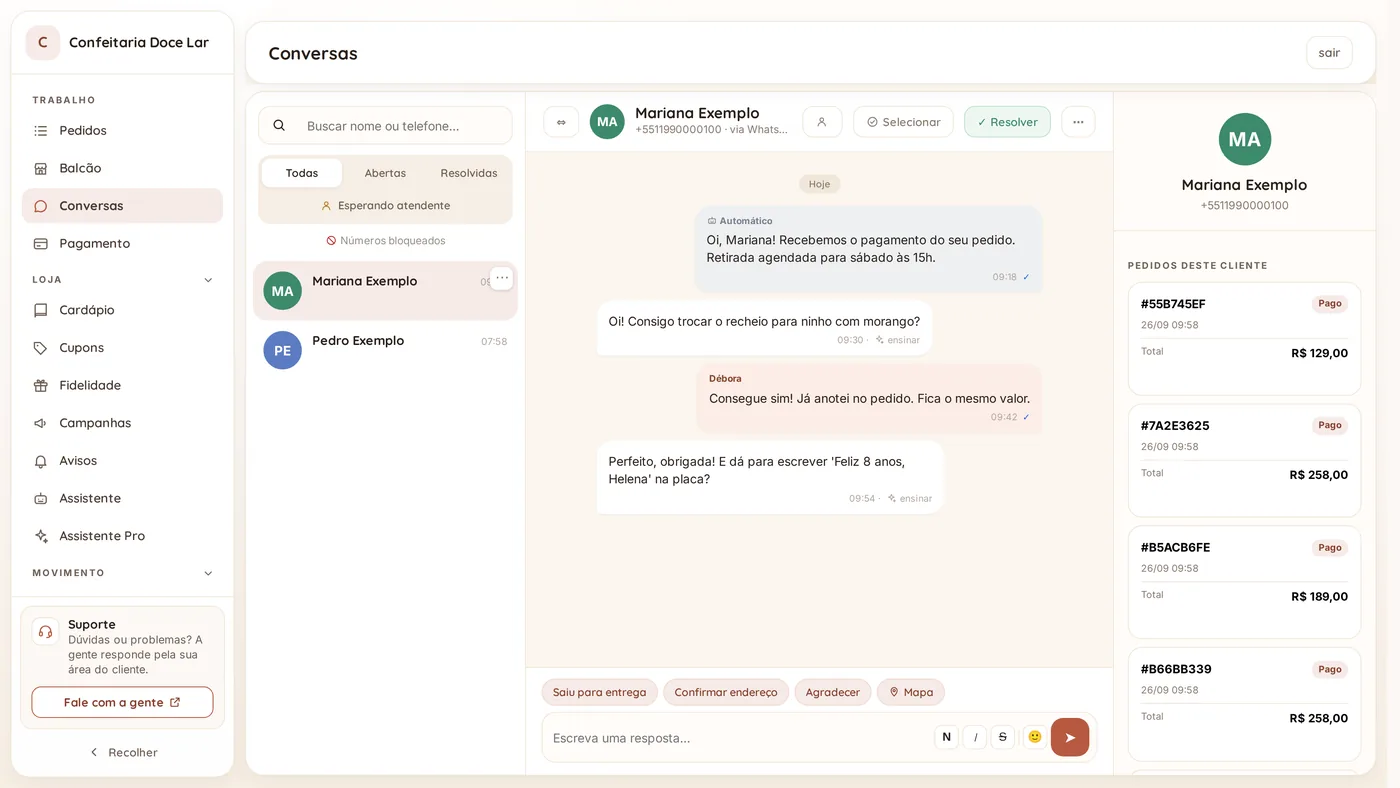Screen dimensions: 1400x788
Task: Click the Mapa quick reply chip
Action: click(911, 692)
